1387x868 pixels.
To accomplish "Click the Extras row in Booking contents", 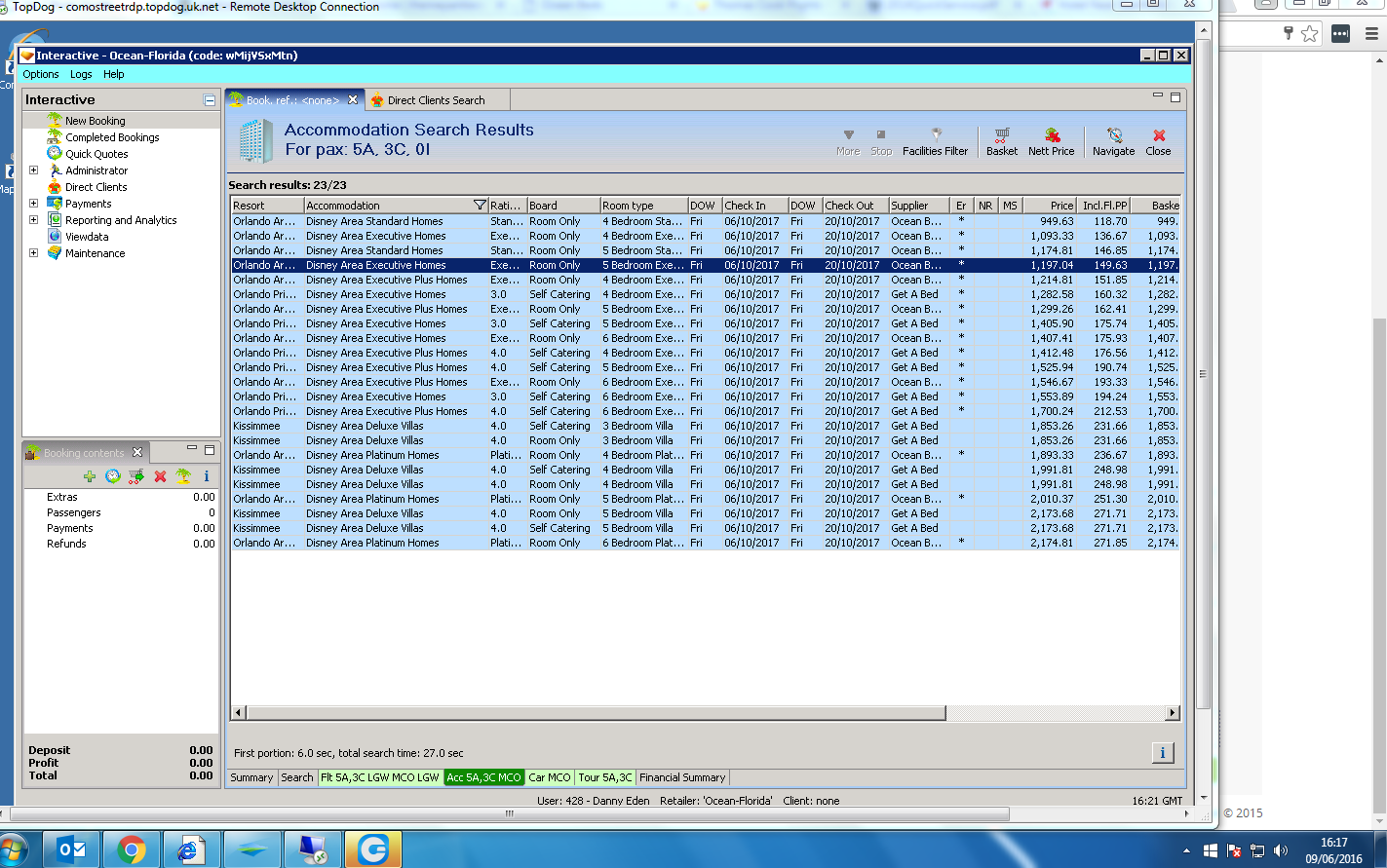I will [121, 497].
